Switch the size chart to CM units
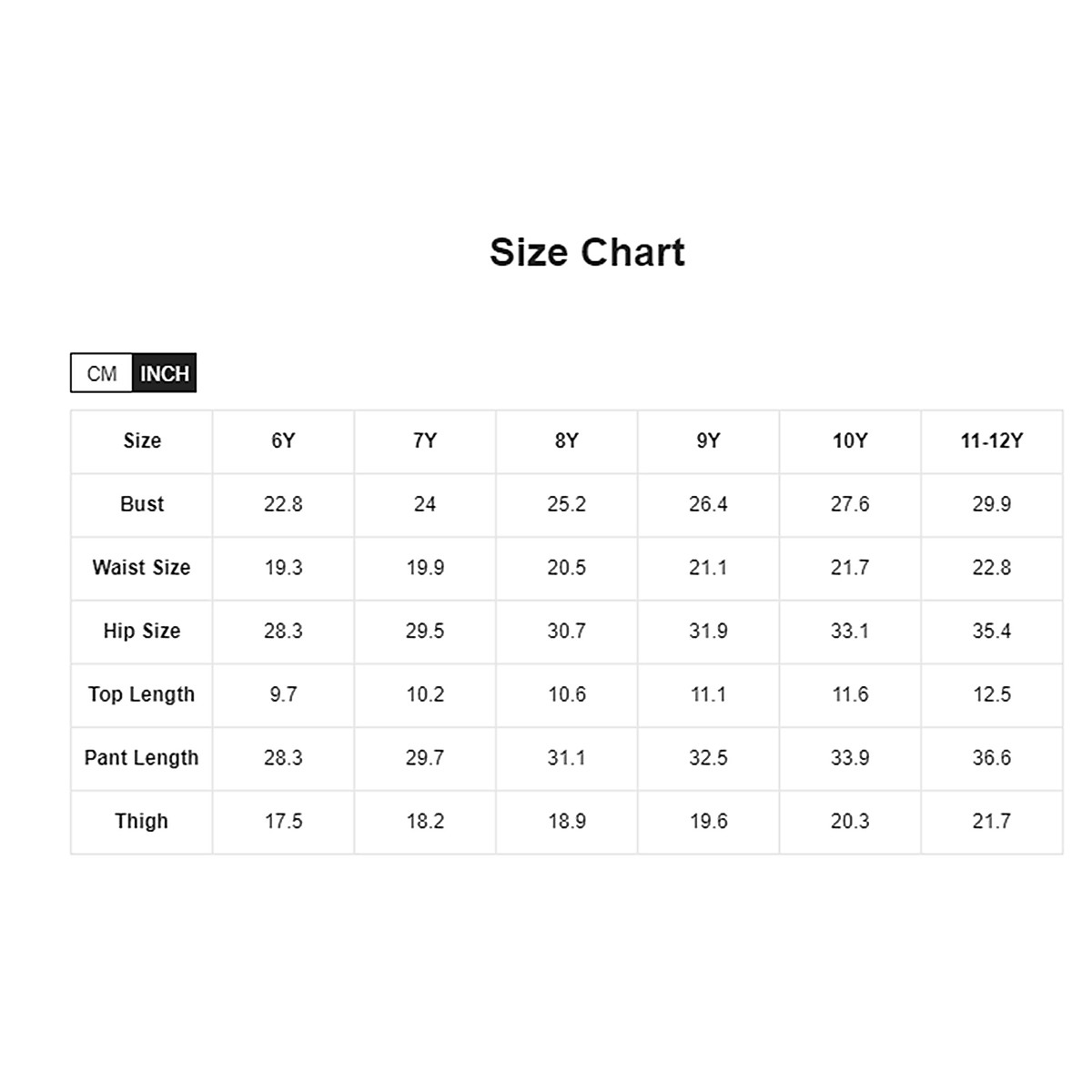Viewport: 1092px width, 1092px height. [102, 373]
